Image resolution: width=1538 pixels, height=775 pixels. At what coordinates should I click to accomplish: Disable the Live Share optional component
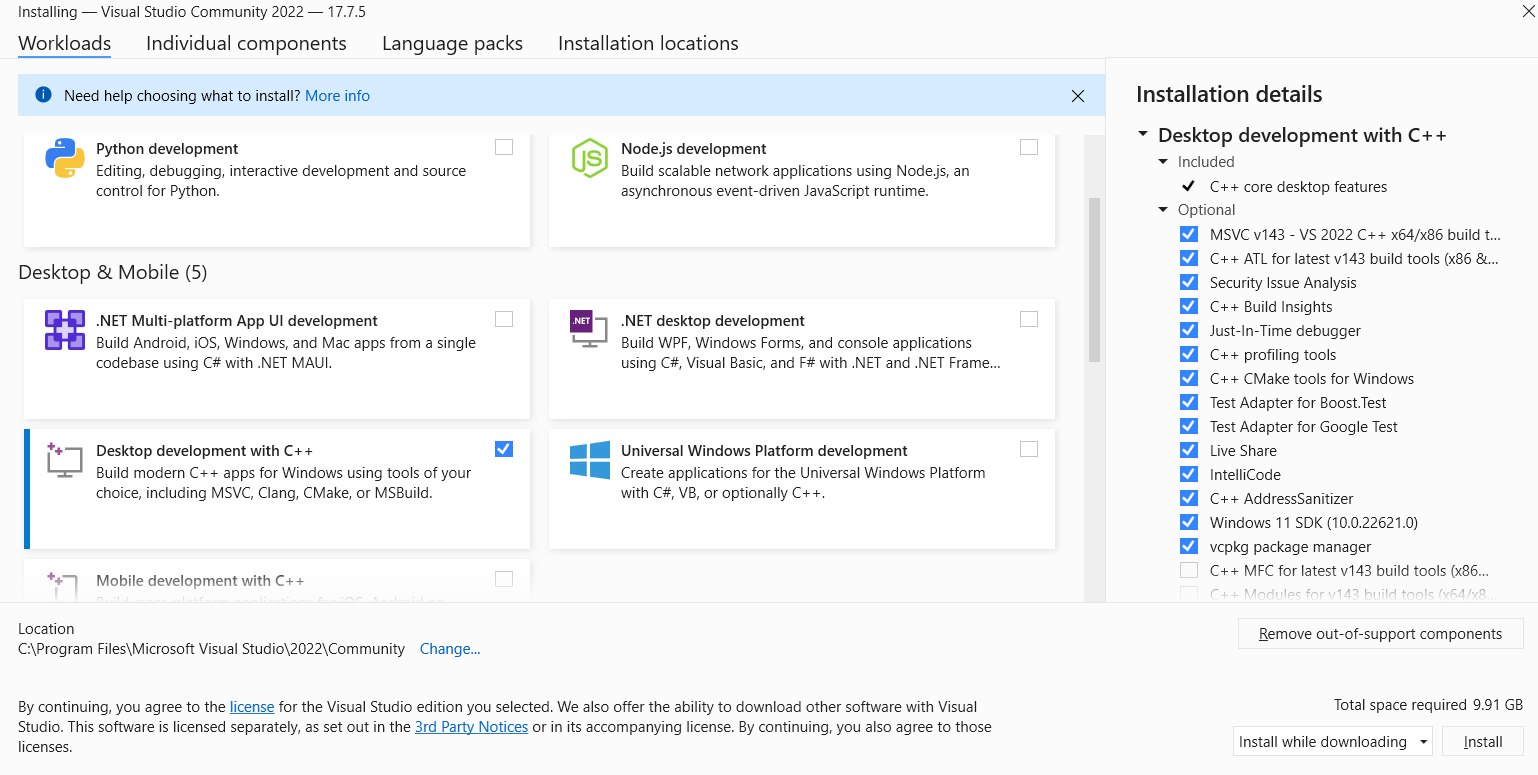[1188, 450]
